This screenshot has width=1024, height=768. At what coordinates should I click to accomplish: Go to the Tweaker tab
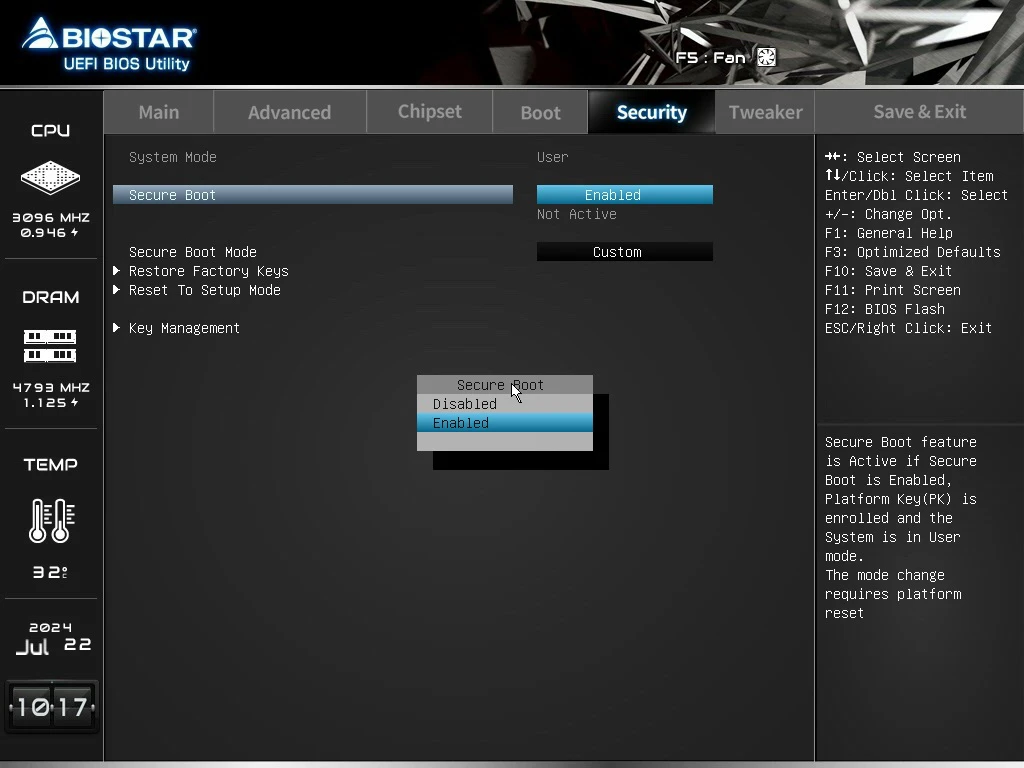[765, 112]
